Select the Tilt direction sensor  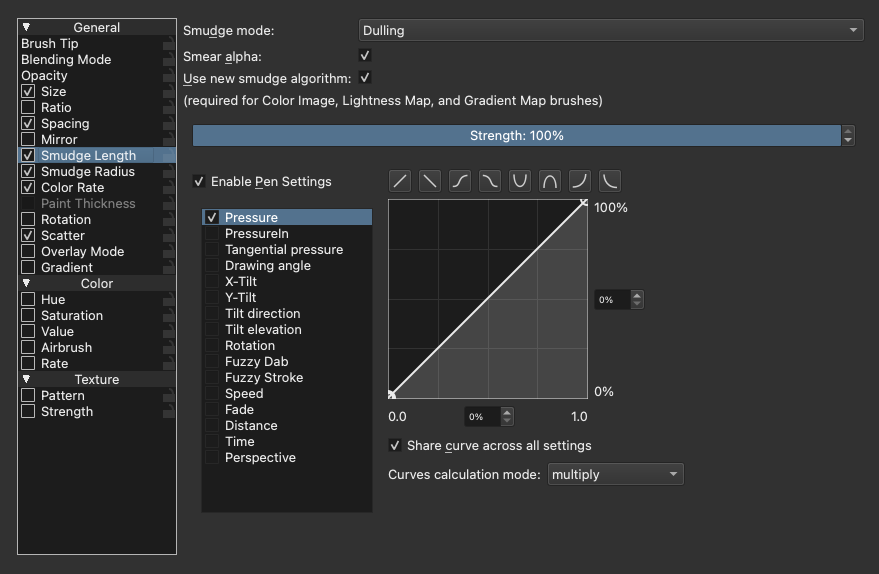tap(262, 314)
